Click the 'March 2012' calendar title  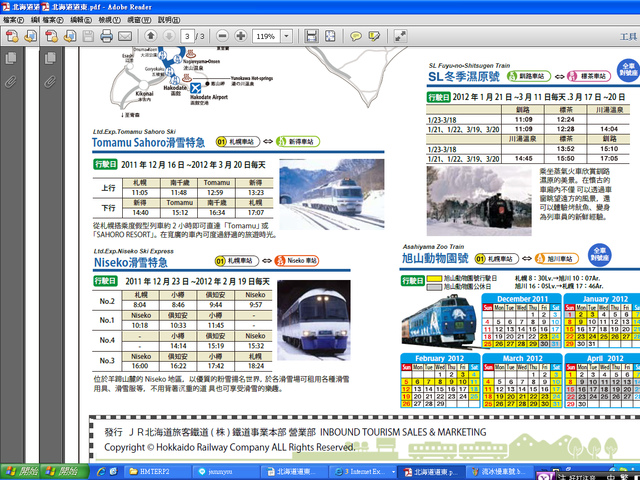coord(522,358)
